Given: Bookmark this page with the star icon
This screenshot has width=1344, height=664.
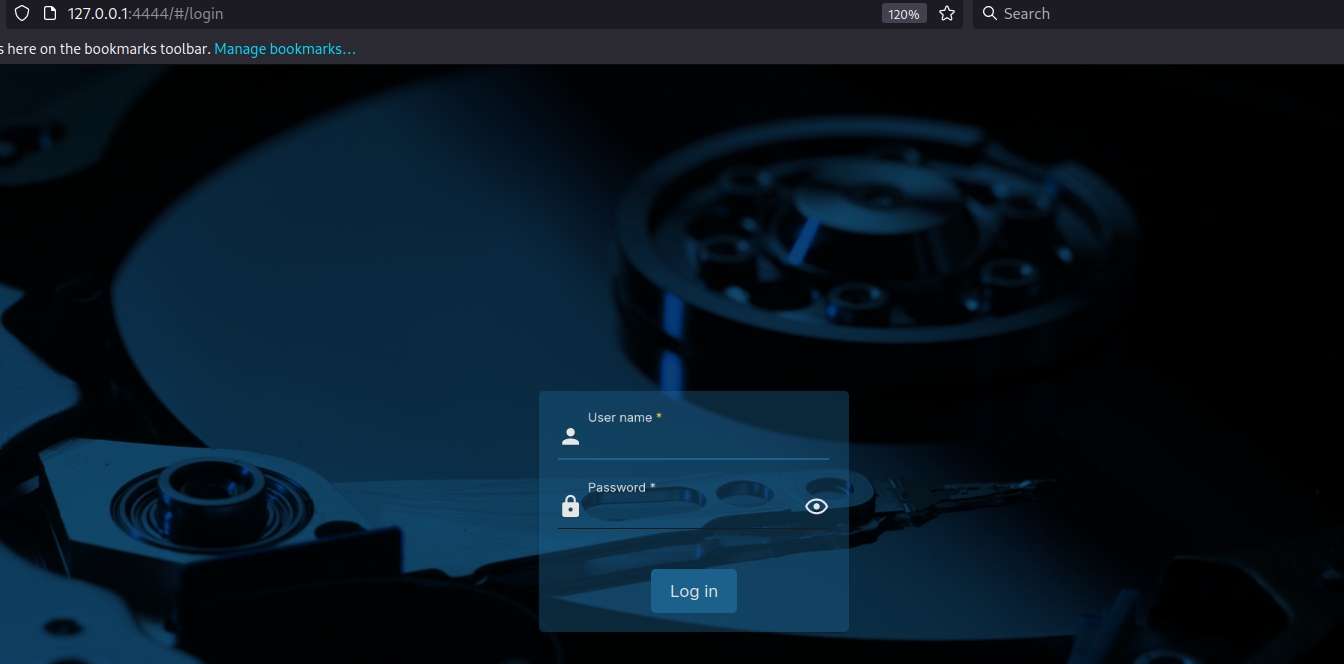Looking at the screenshot, I should [947, 14].
